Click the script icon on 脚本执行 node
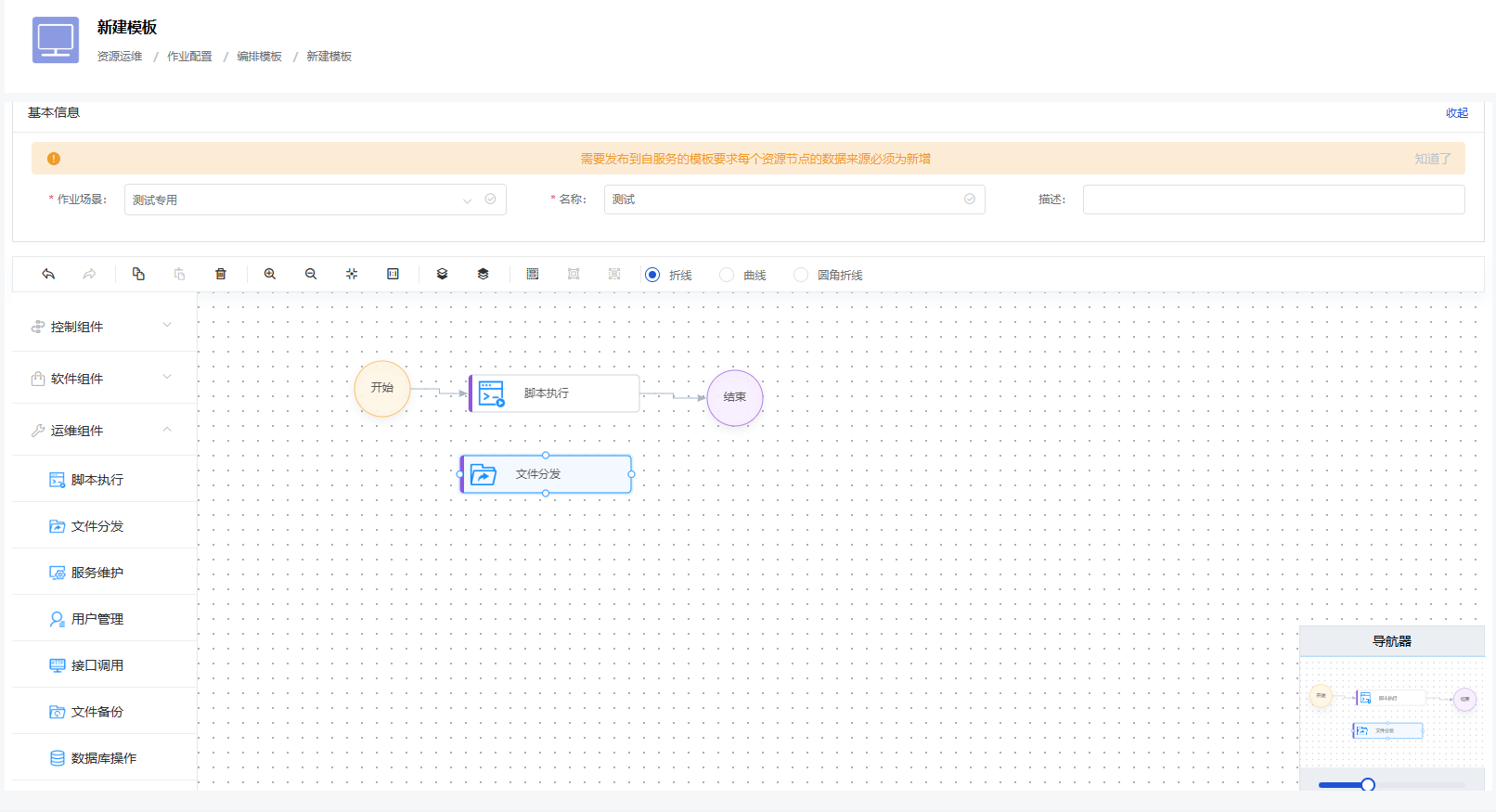 (492, 394)
